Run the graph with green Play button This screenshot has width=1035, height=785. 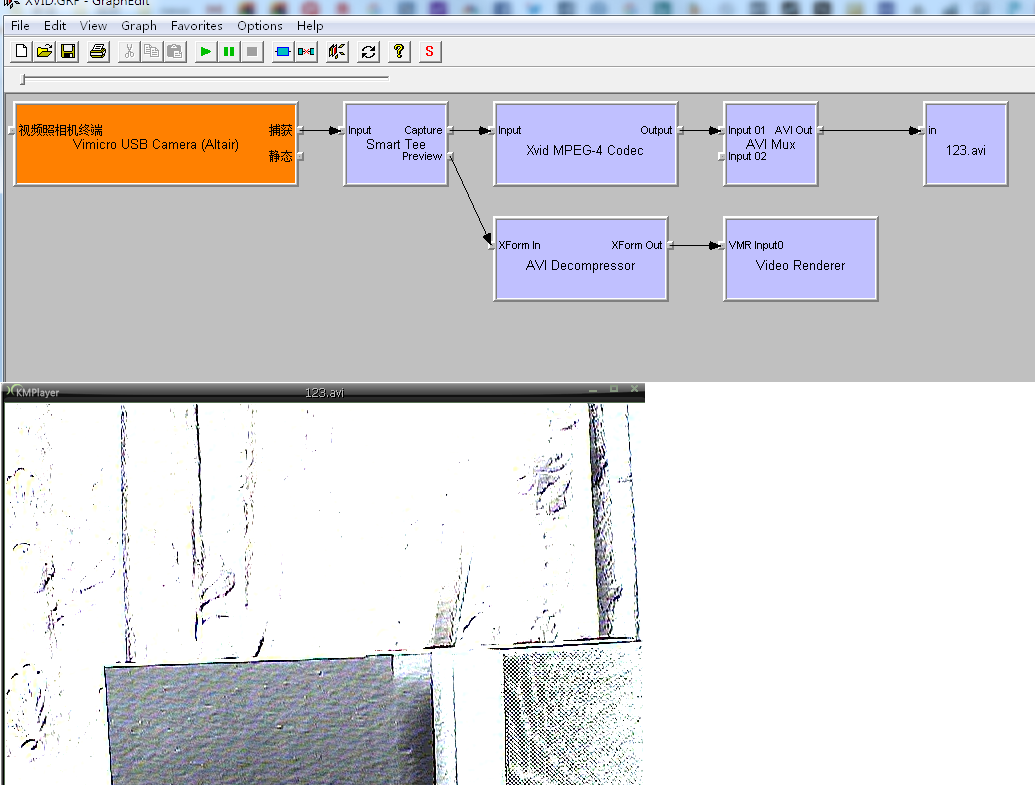coord(206,51)
